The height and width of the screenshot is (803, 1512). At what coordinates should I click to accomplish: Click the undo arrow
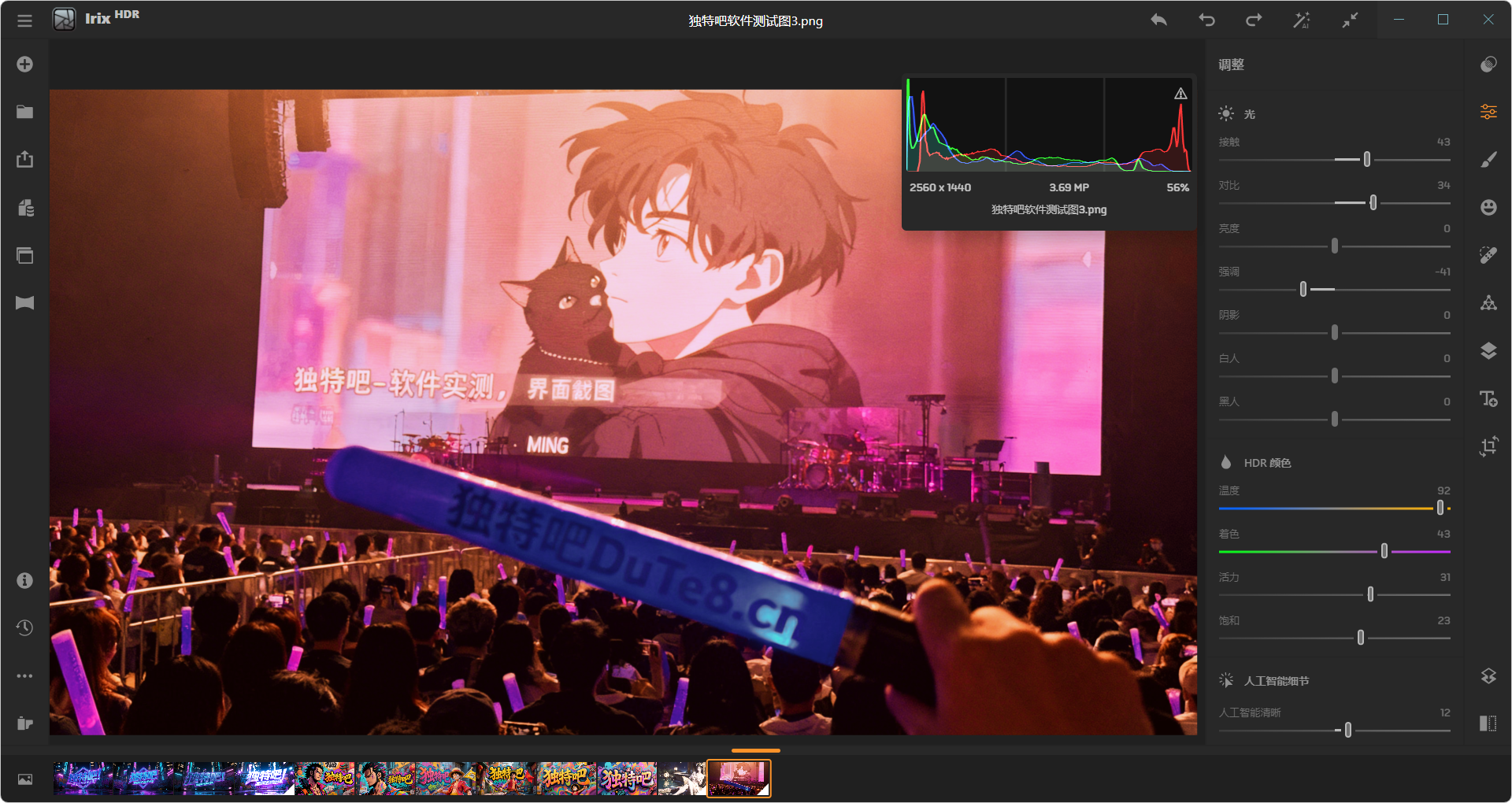point(1206,20)
